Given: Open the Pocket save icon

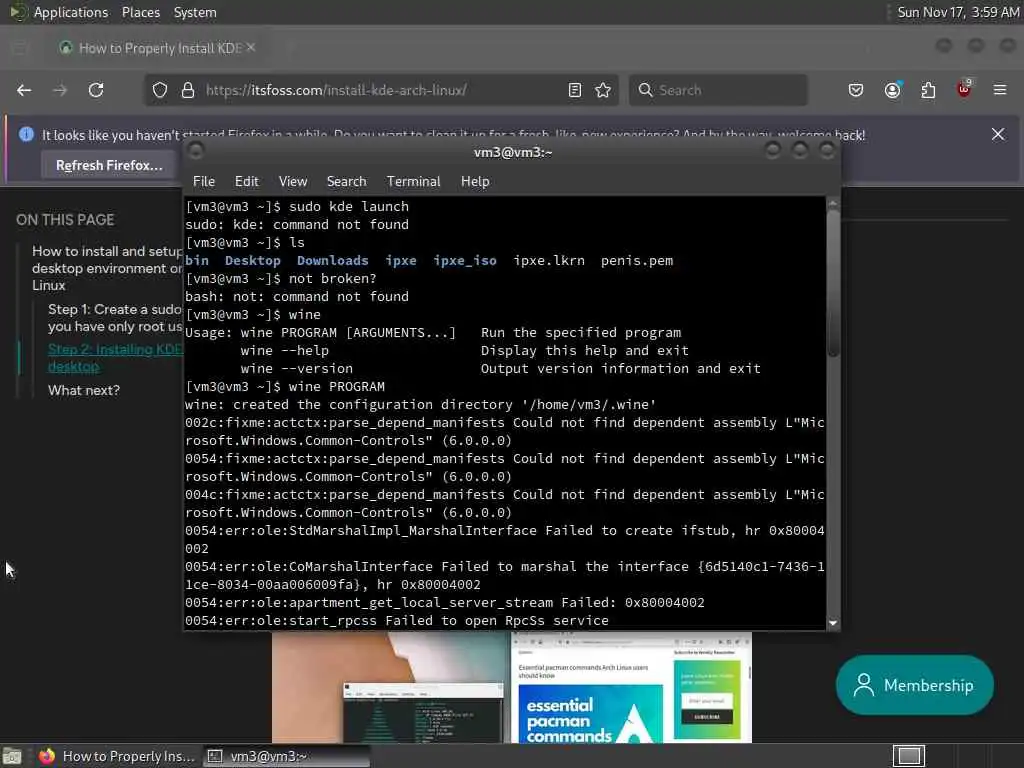Looking at the screenshot, I should 856,90.
